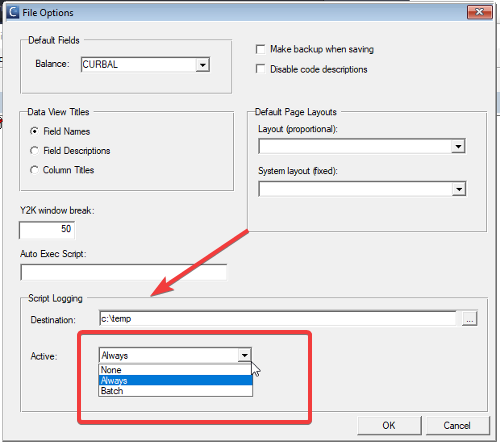
Task: Click the Destination path field
Action: 278,319
